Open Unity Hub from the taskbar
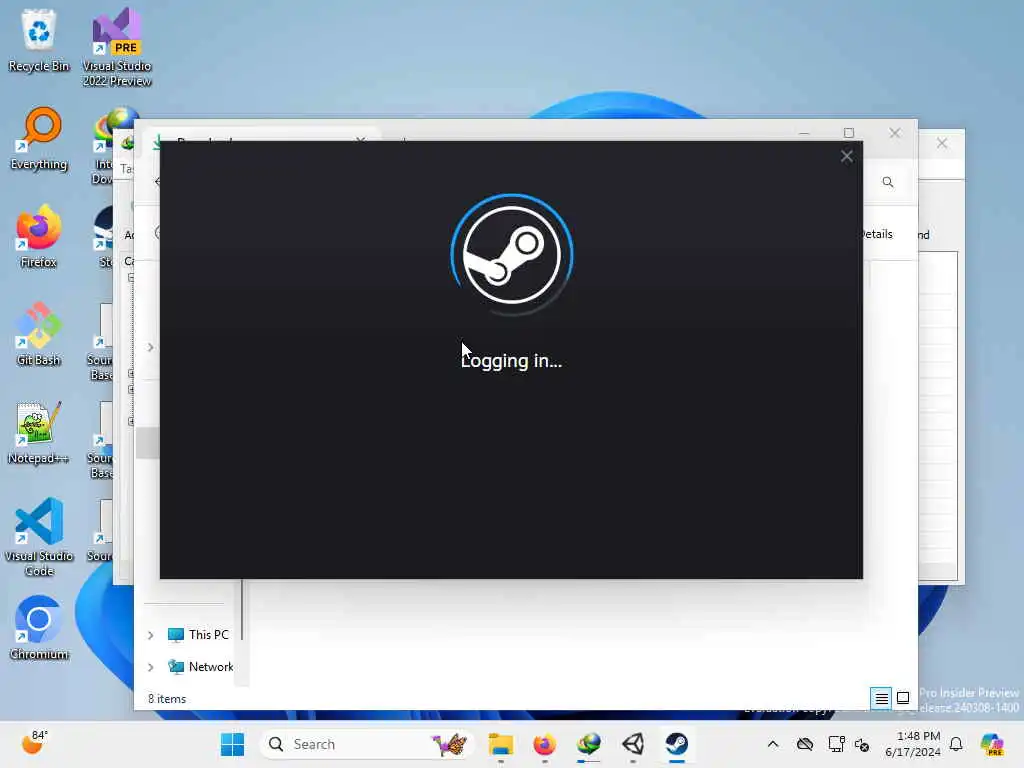The image size is (1024, 768). tap(633, 744)
